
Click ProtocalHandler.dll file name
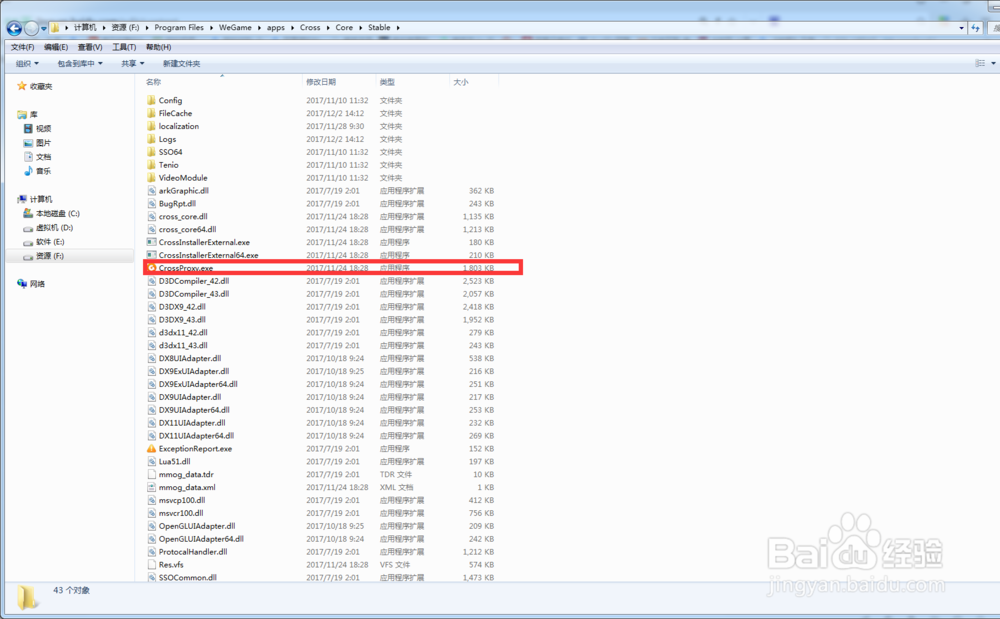pos(193,552)
